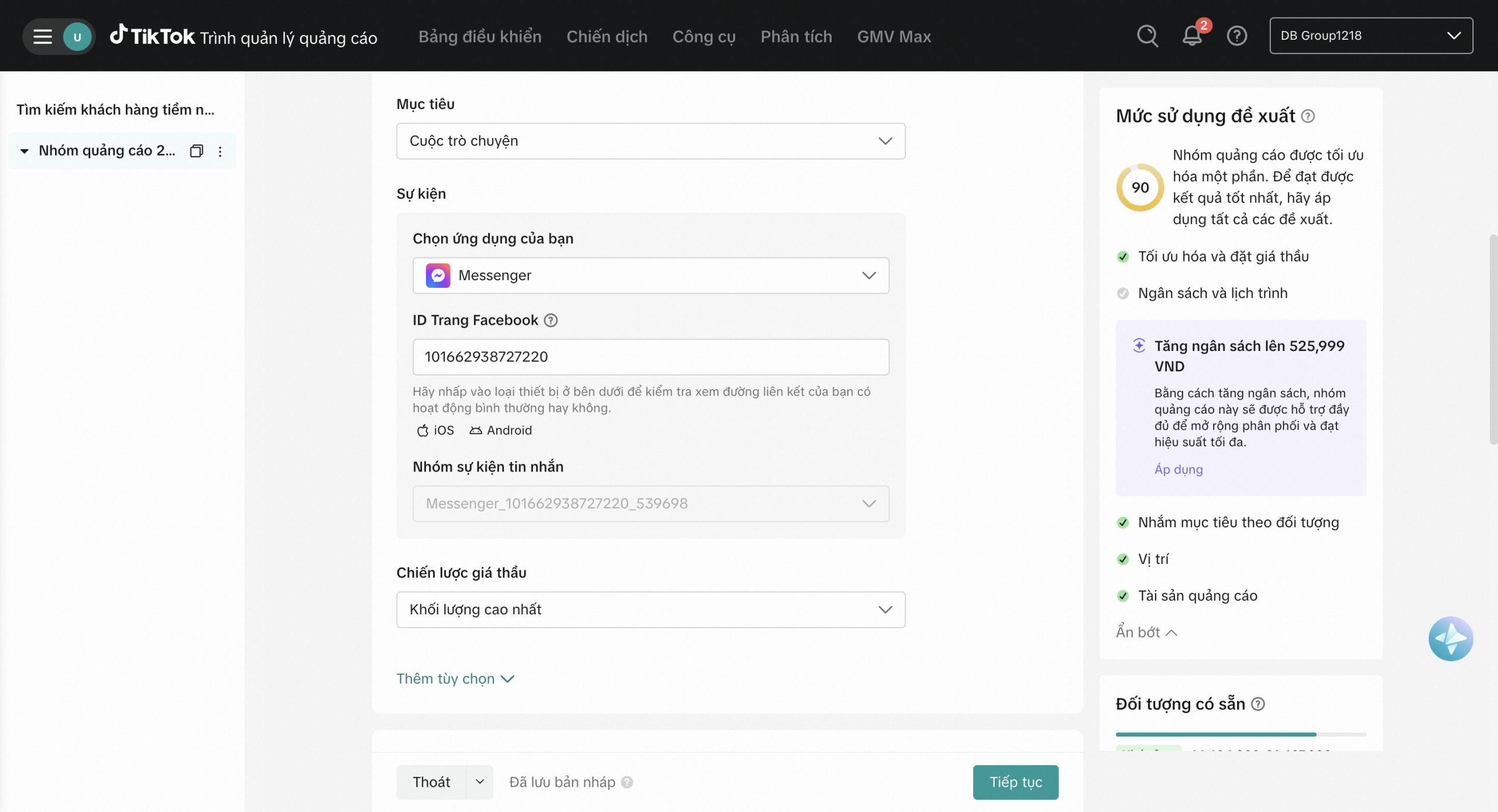1498x812 pixels.
Task: Open the floating blue assistant icon
Action: 1450,638
